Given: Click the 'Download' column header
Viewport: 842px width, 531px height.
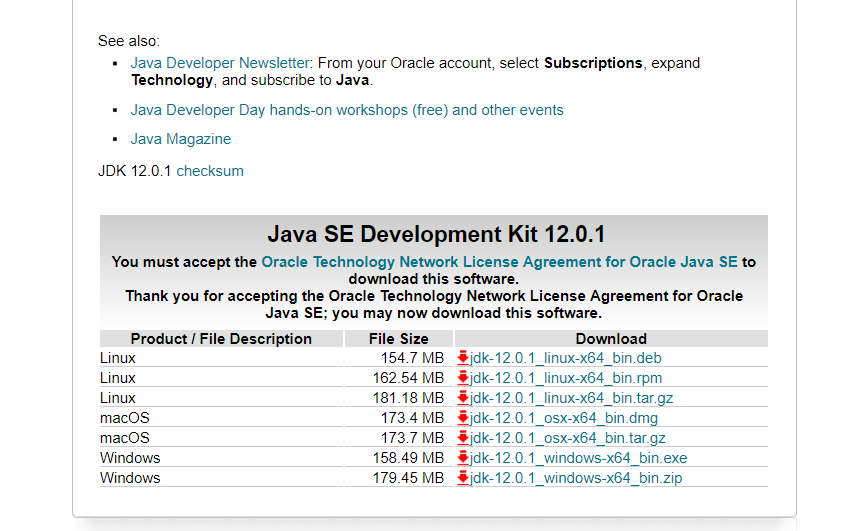Looking at the screenshot, I should [x=611, y=339].
